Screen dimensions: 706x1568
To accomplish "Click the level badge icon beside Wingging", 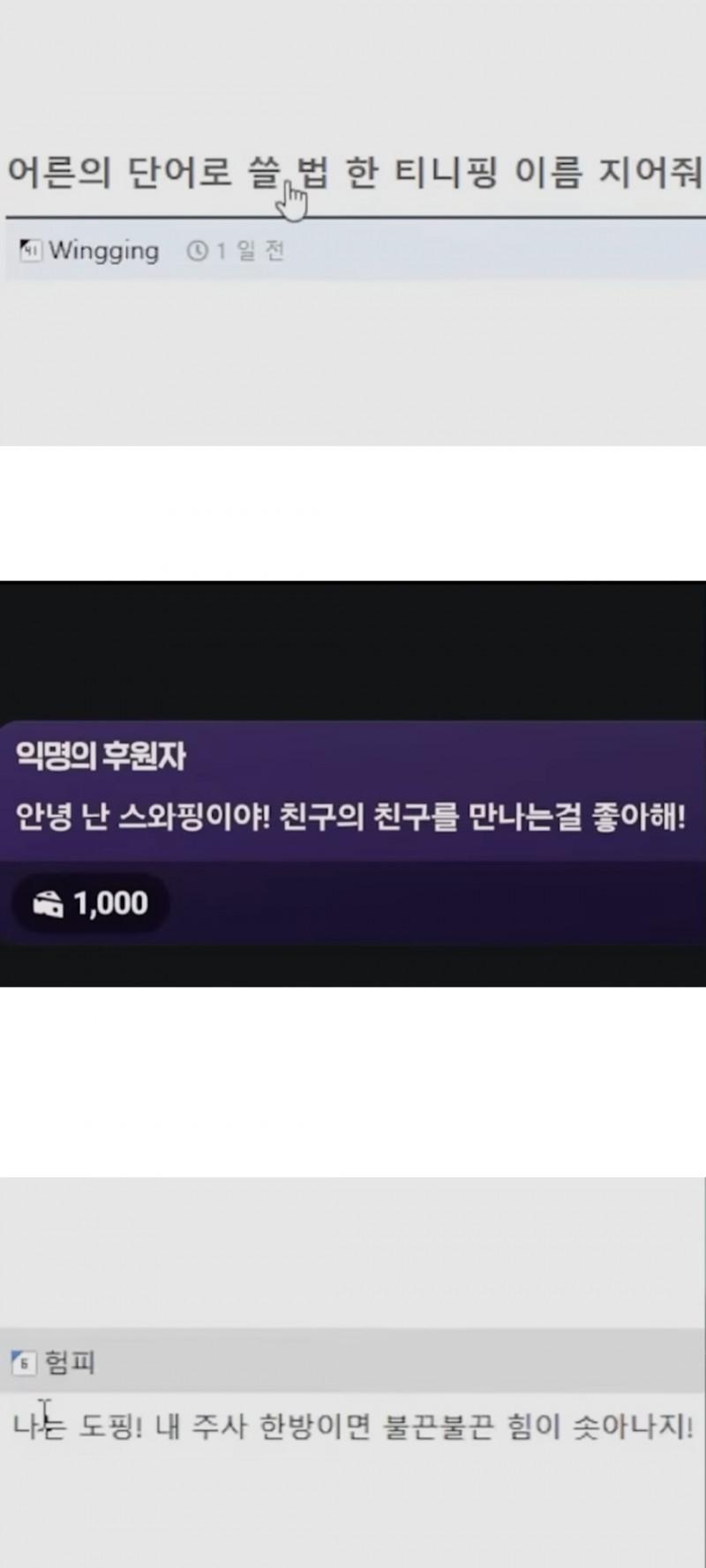I will (x=31, y=250).
